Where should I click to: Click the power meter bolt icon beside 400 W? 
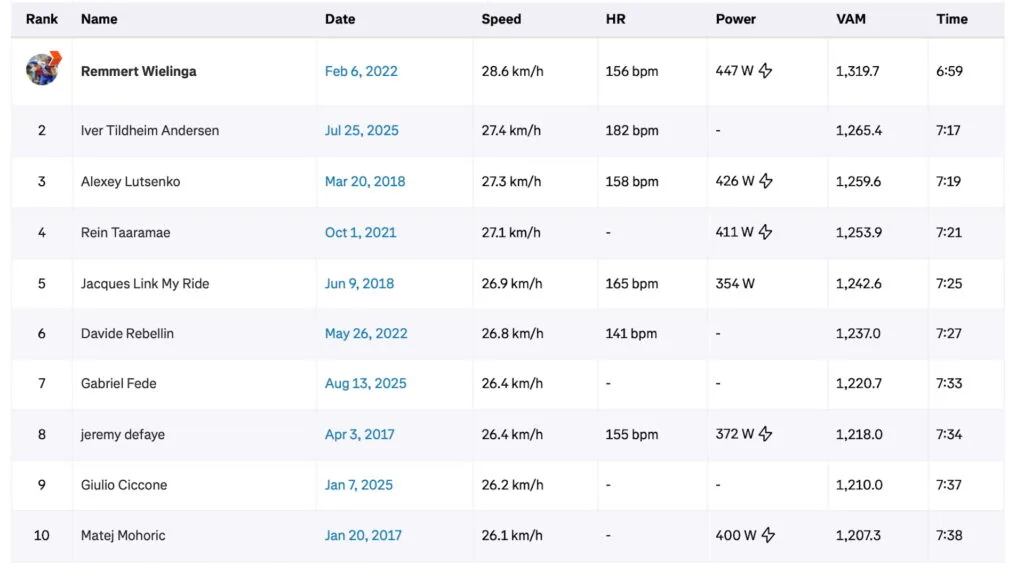(x=769, y=535)
